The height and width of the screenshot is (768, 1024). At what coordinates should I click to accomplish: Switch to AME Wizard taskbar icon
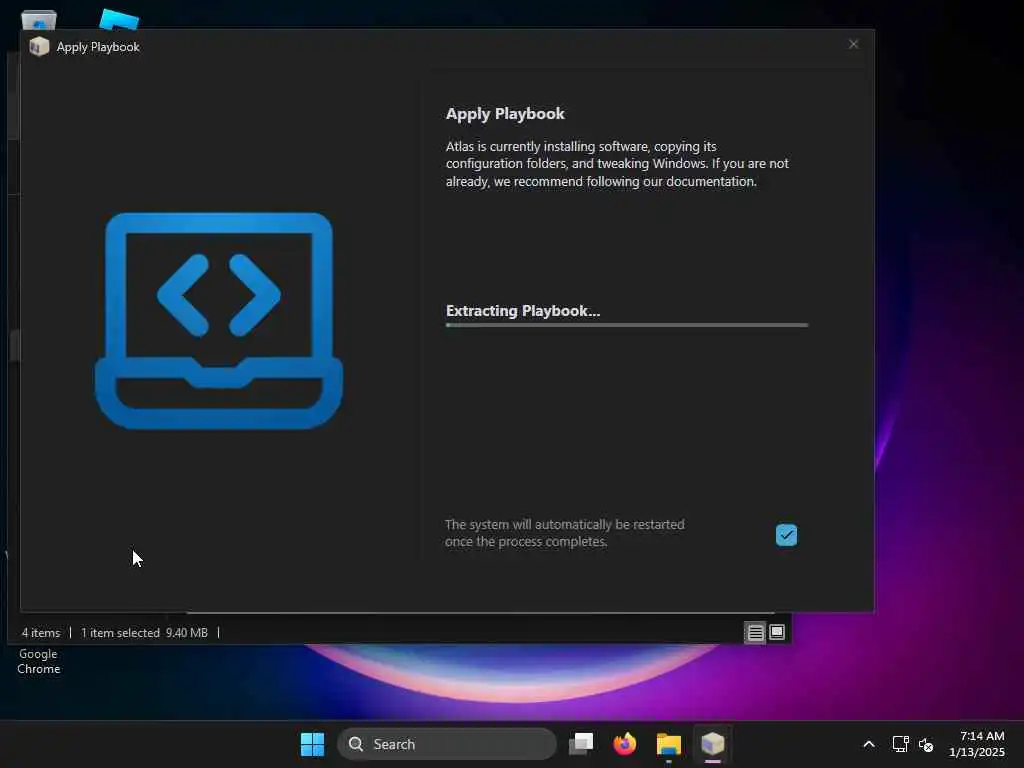(712, 744)
